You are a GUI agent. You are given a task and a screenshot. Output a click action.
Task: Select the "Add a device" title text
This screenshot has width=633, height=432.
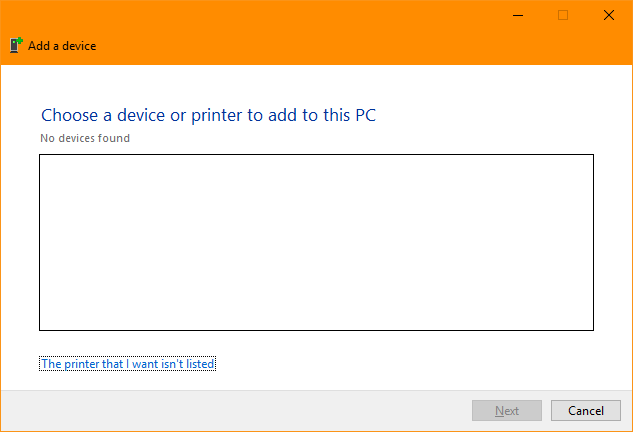tap(62, 46)
